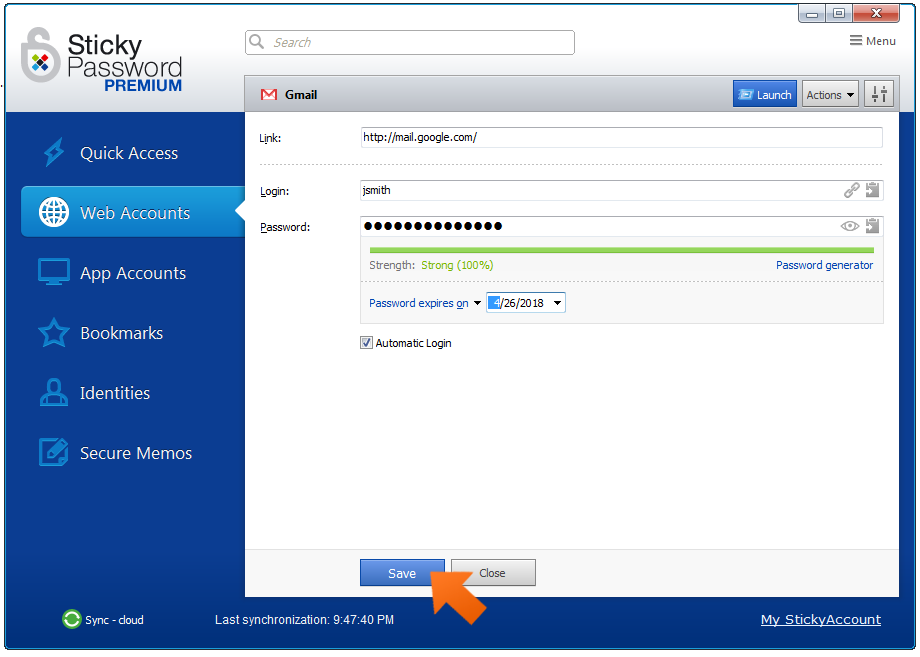
Task: Click the Web Accounts globe icon
Action: click(x=53, y=212)
